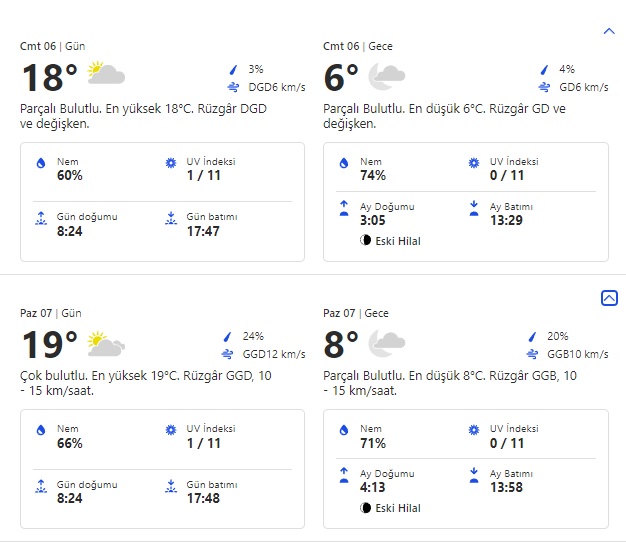Click the moonrise icon beside Ay Doğumu 3:05

click(x=344, y=208)
